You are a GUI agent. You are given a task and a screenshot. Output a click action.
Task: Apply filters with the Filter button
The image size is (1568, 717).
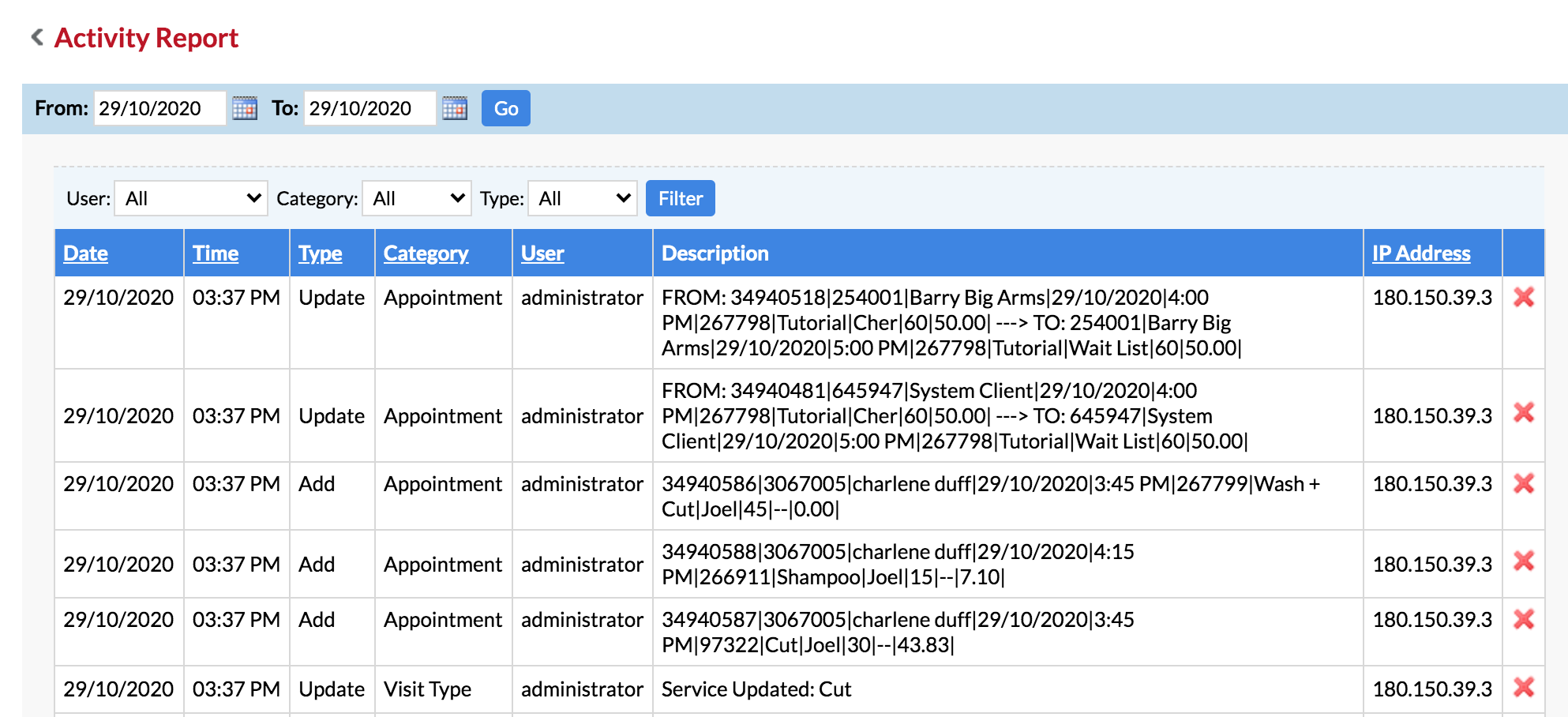(681, 198)
